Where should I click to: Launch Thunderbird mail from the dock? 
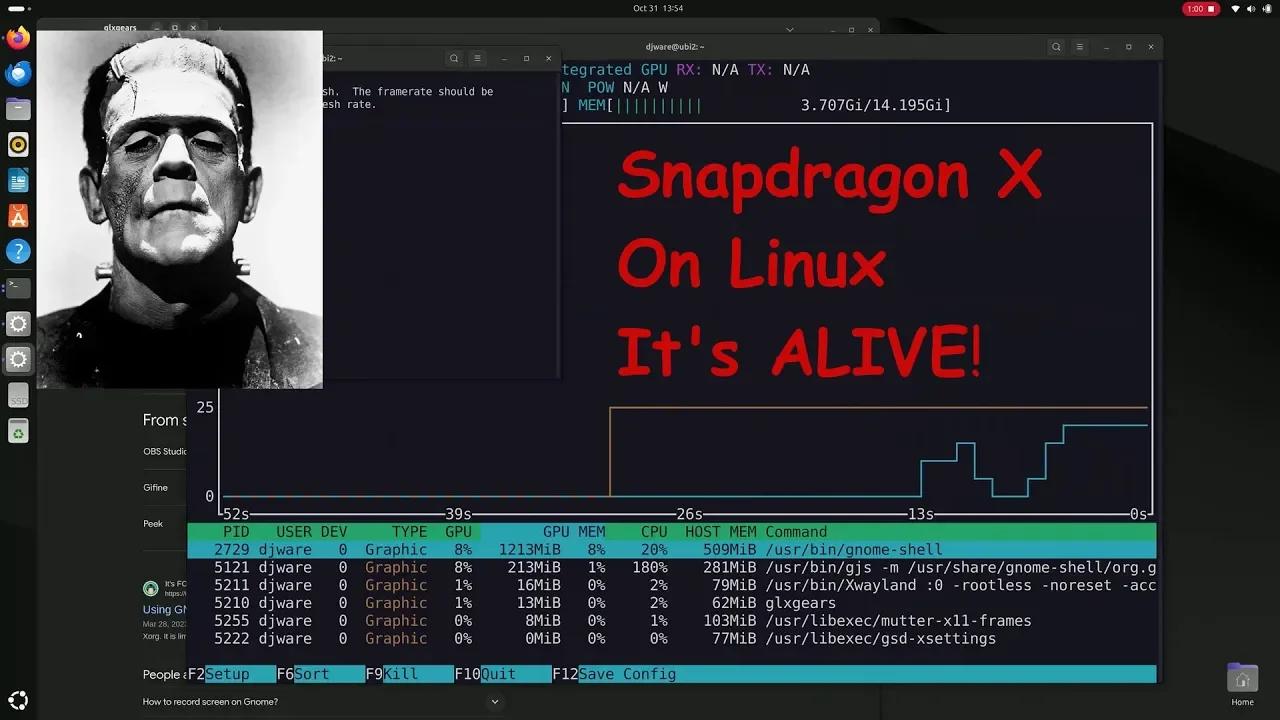tap(17, 73)
